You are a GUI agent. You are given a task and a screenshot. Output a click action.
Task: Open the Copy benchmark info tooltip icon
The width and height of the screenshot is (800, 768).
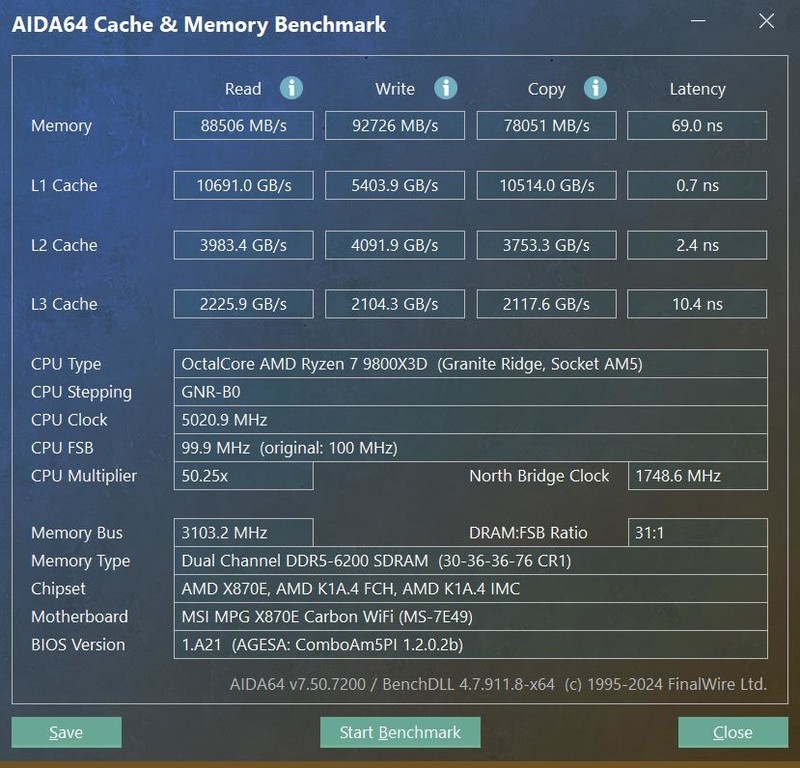coord(595,88)
